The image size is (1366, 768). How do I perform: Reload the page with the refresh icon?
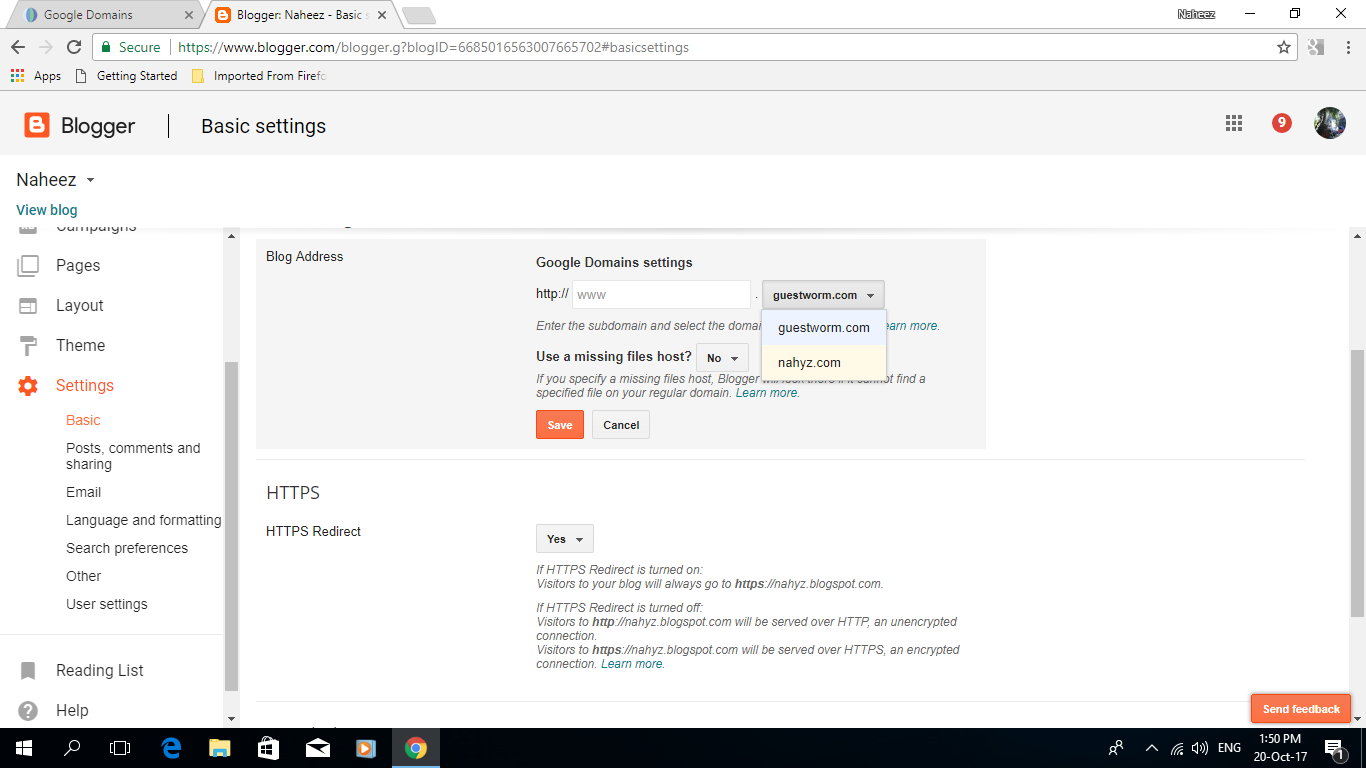[74, 47]
